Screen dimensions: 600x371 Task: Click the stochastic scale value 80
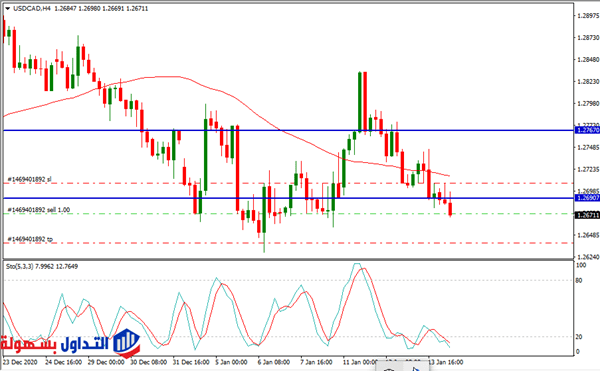(579, 280)
